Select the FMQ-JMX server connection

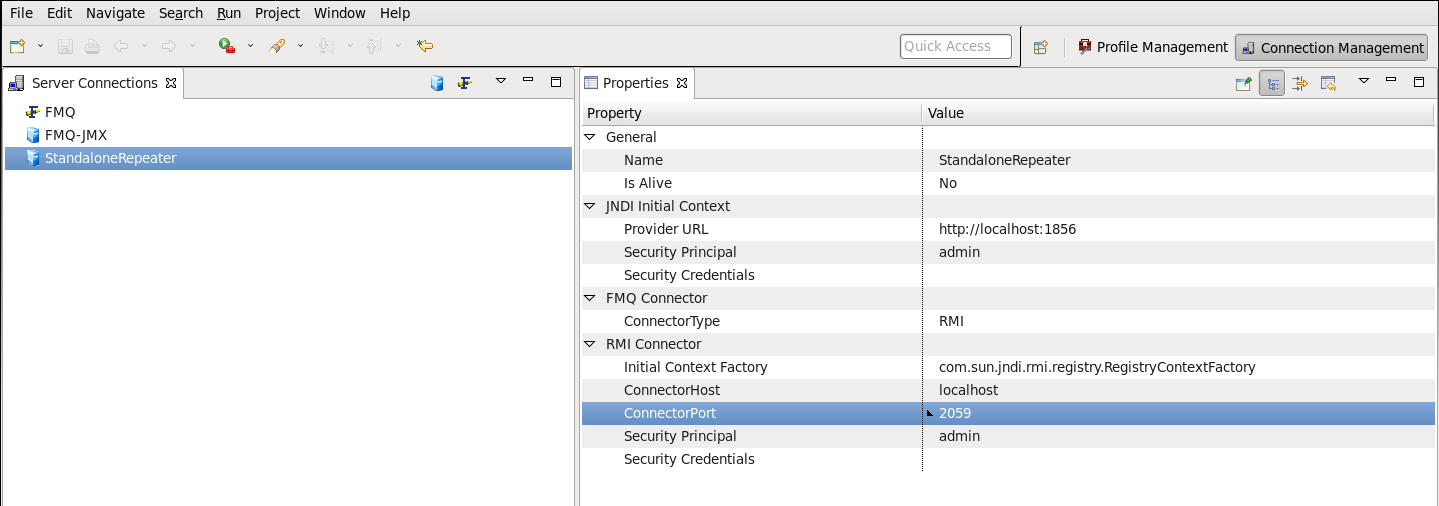(76, 135)
